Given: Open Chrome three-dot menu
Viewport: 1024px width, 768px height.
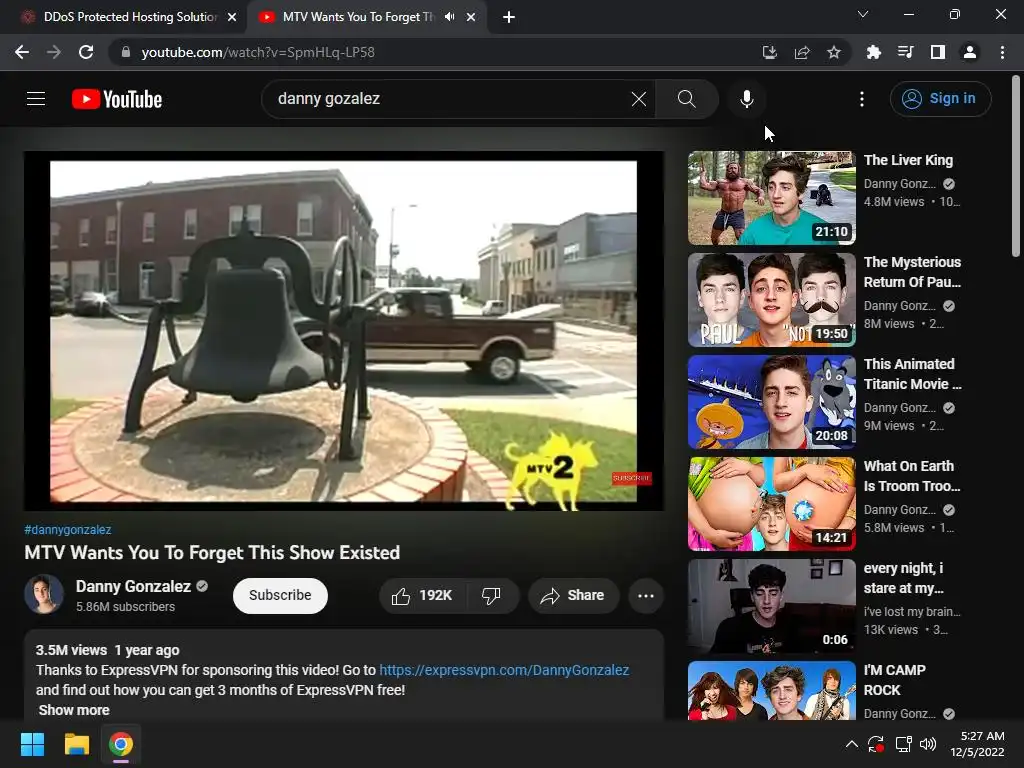Looking at the screenshot, I should pyautogui.click(x=1002, y=52).
